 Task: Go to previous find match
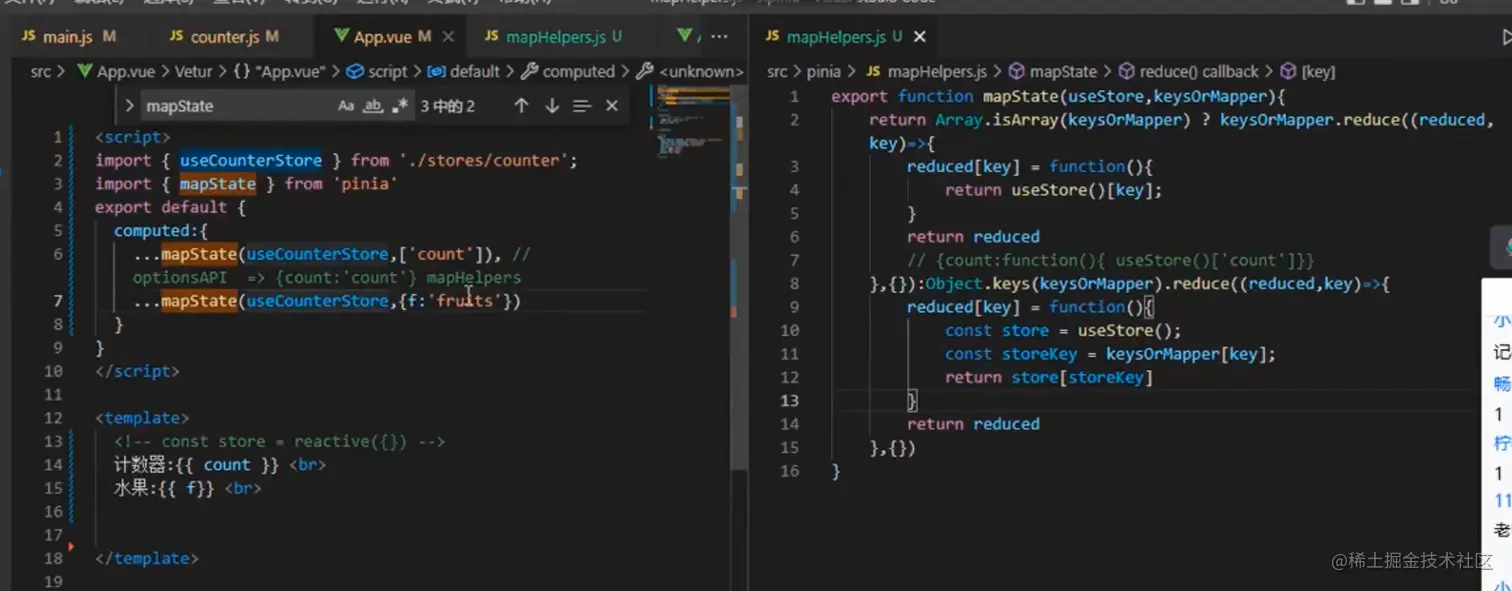tap(521, 106)
